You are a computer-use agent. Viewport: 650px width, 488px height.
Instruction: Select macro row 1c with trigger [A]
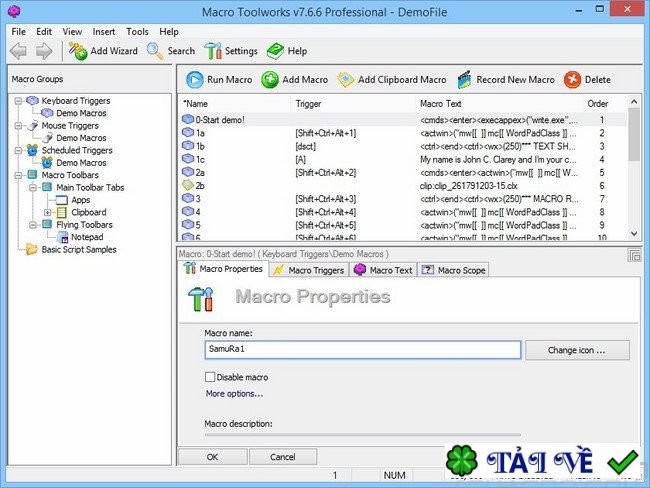403,159
